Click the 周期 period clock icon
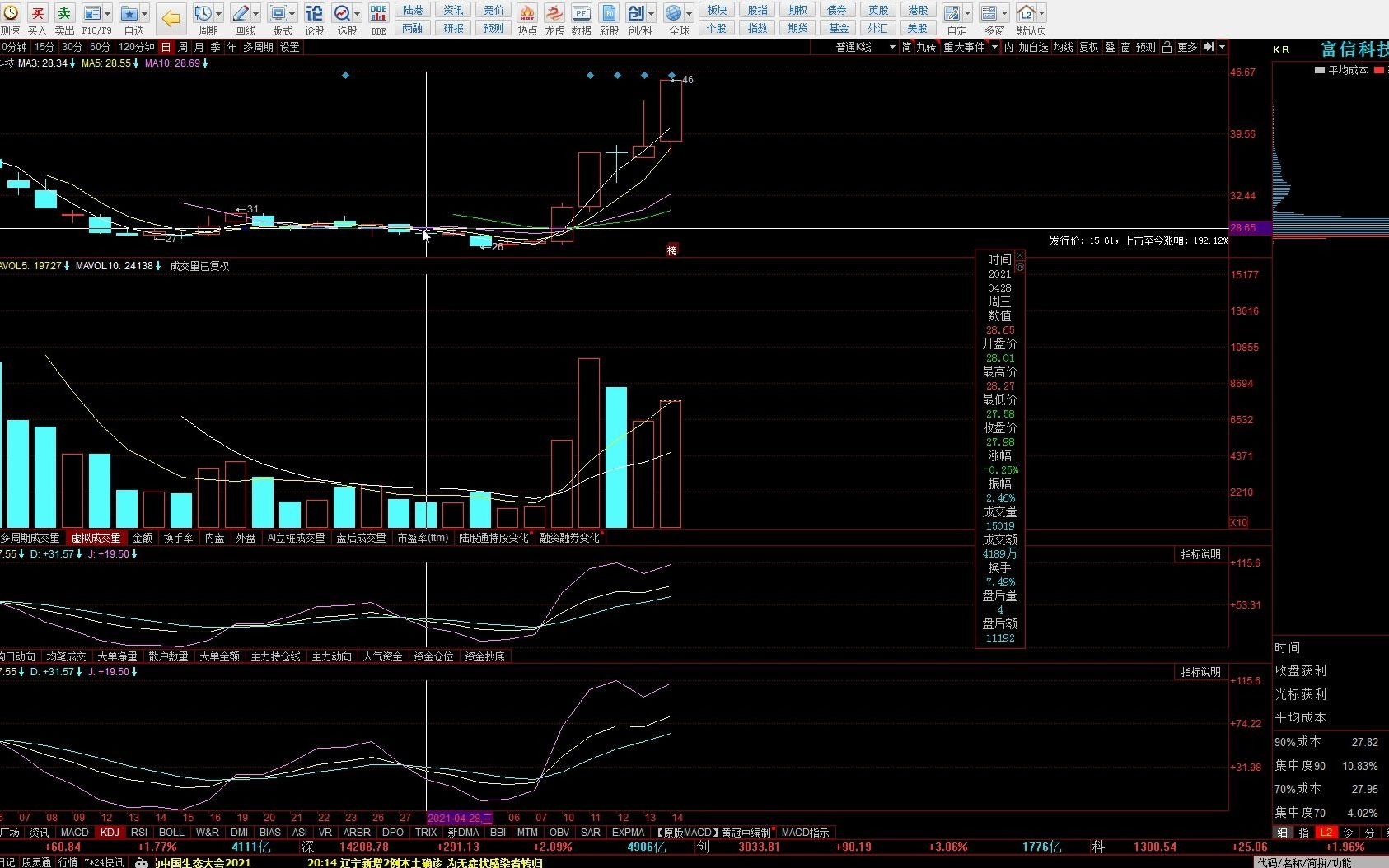The width and height of the screenshot is (1389, 868). tap(203, 13)
